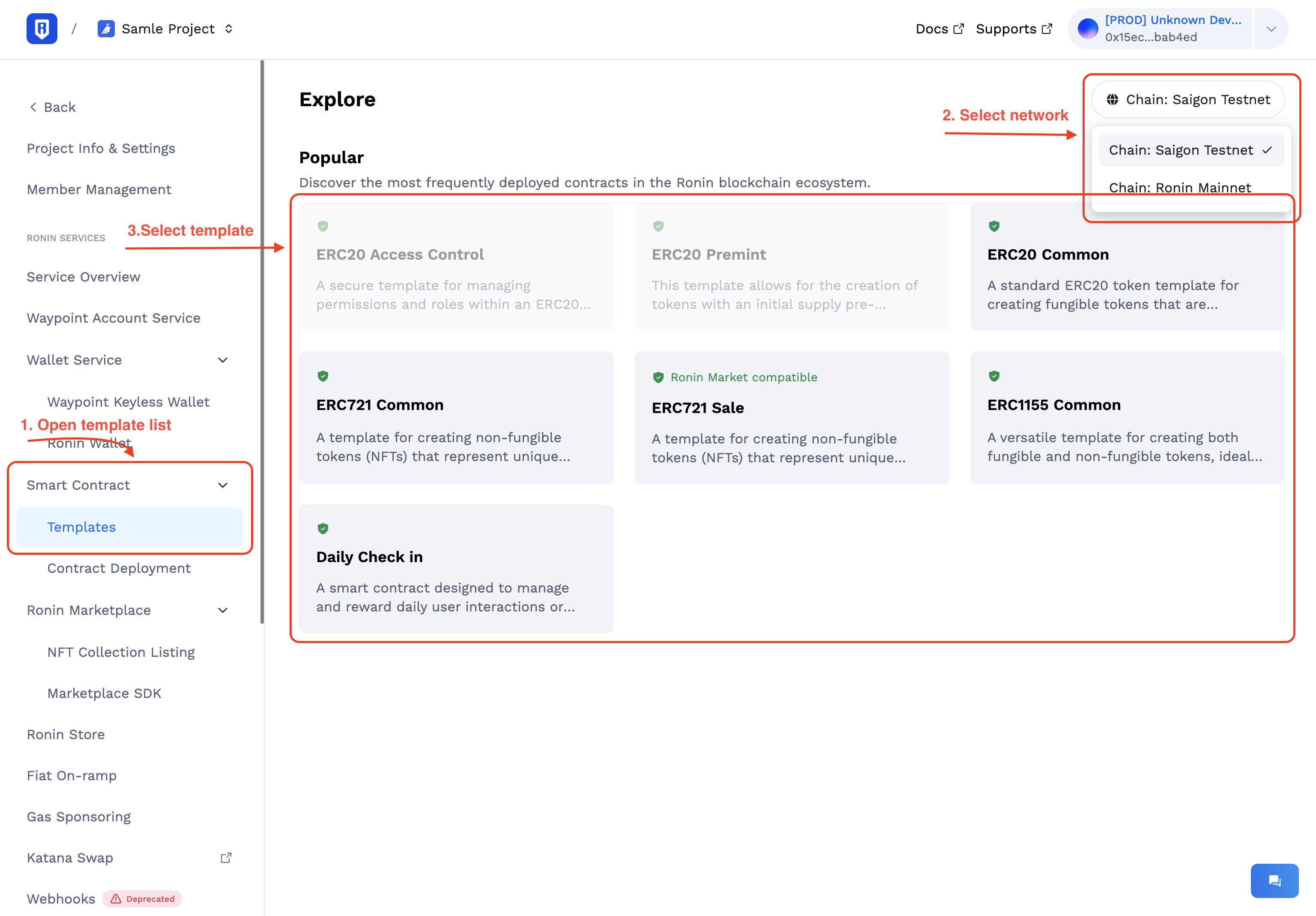
Task: Open Fiat On-ramp
Action: 72,775
